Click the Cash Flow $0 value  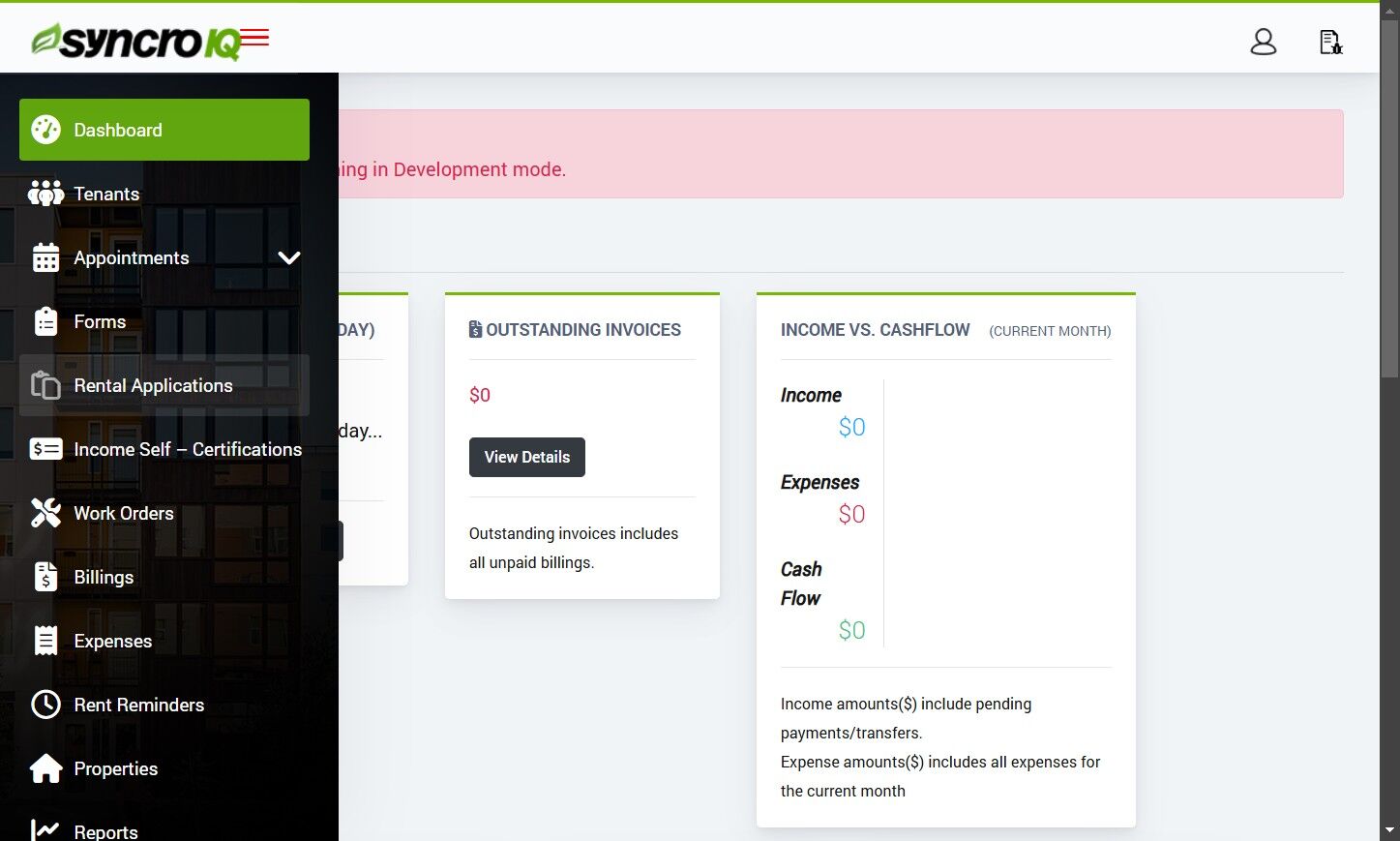pos(851,630)
